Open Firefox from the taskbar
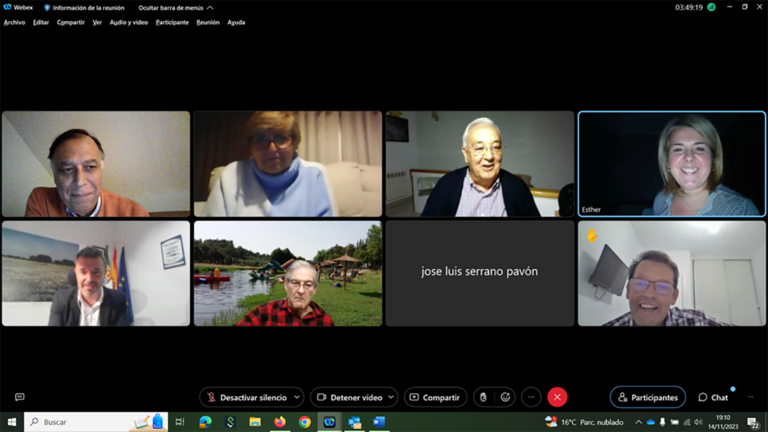Image resolution: width=768 pixels, height=432 pixels. [280, 422]
